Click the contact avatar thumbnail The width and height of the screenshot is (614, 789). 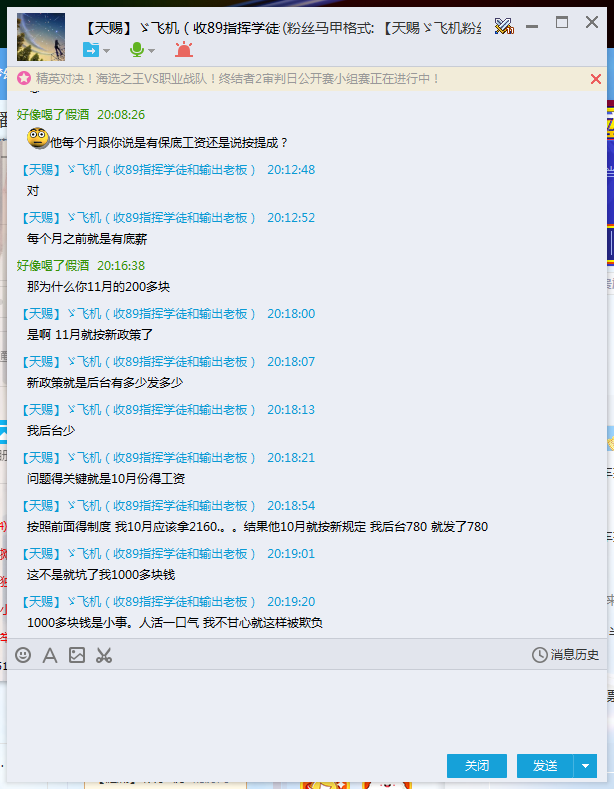point(41,37)
